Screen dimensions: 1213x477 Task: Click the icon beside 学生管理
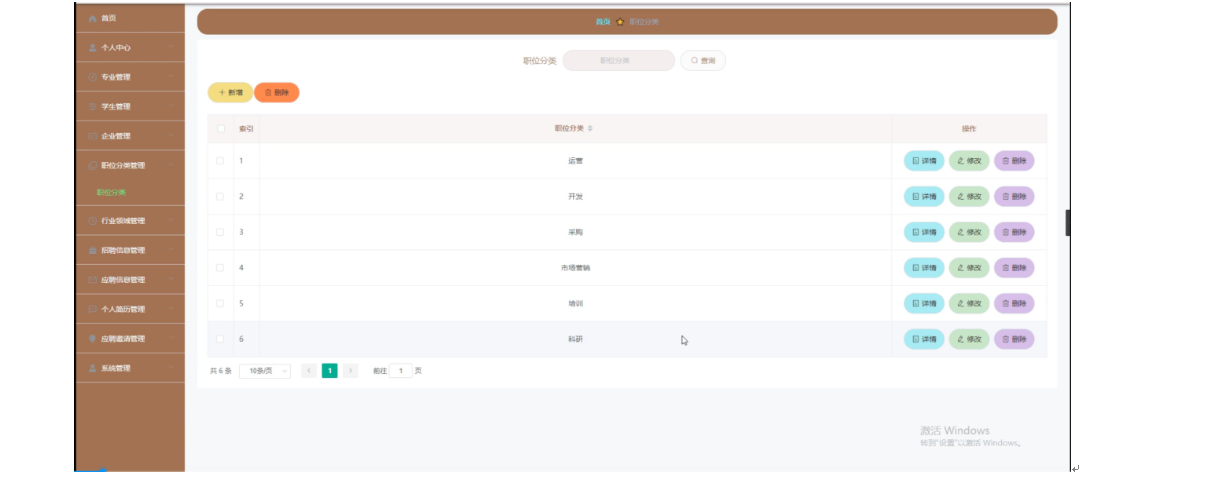92,107
